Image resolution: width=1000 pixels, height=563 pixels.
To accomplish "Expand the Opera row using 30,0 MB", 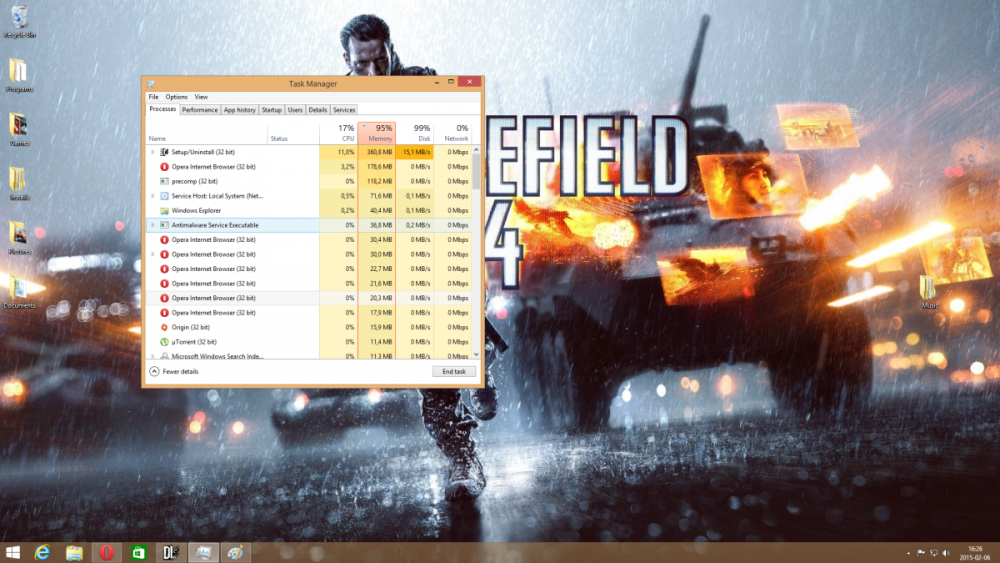I will pos(152,254).
